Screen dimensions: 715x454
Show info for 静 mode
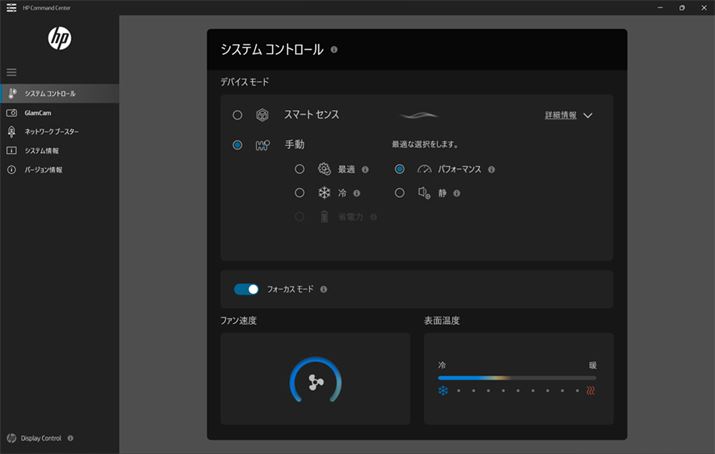tap(456, 193)
